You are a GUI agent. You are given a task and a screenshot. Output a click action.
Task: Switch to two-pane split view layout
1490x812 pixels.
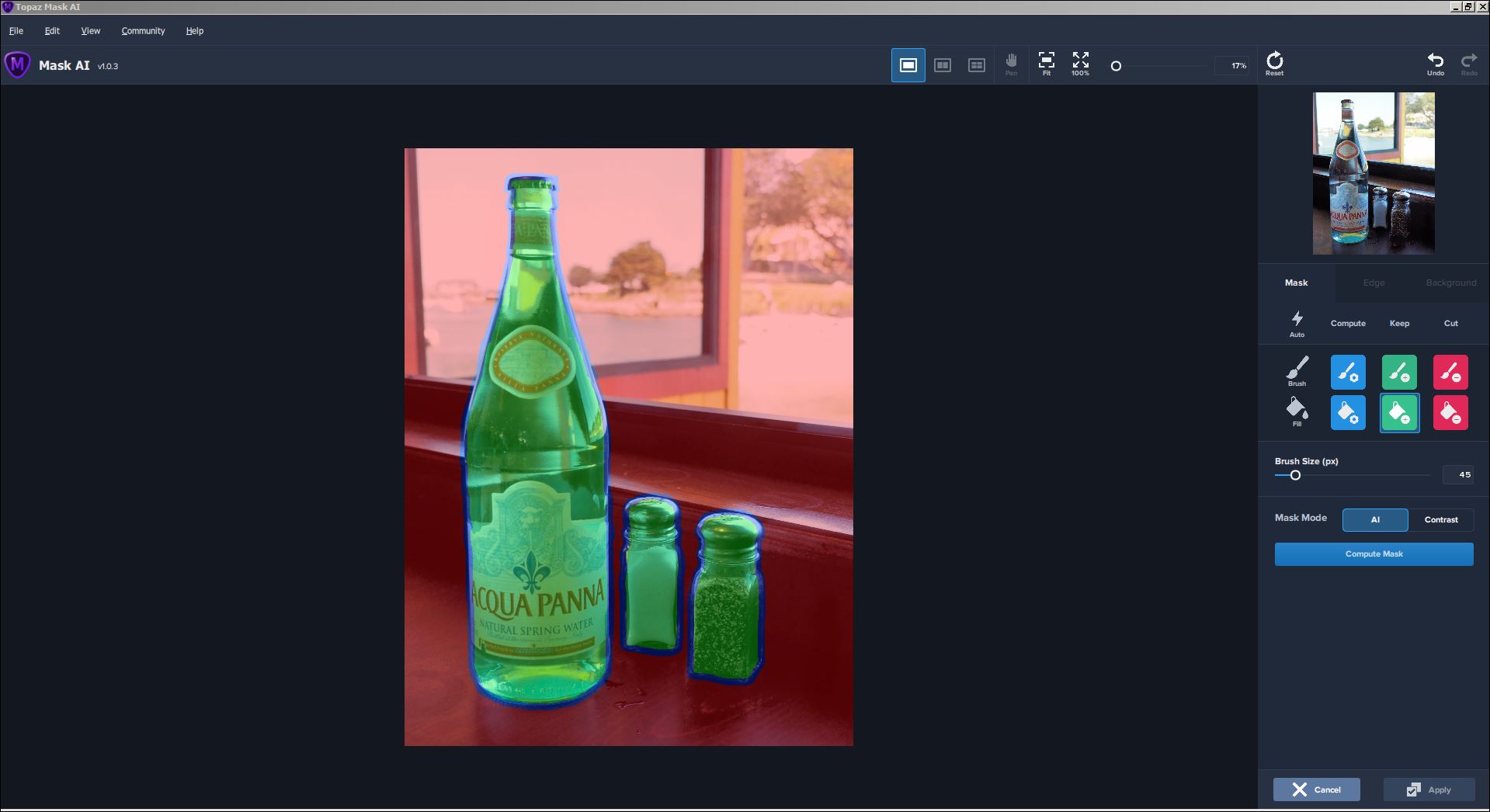pyautogui.click(x=942, y=65)
